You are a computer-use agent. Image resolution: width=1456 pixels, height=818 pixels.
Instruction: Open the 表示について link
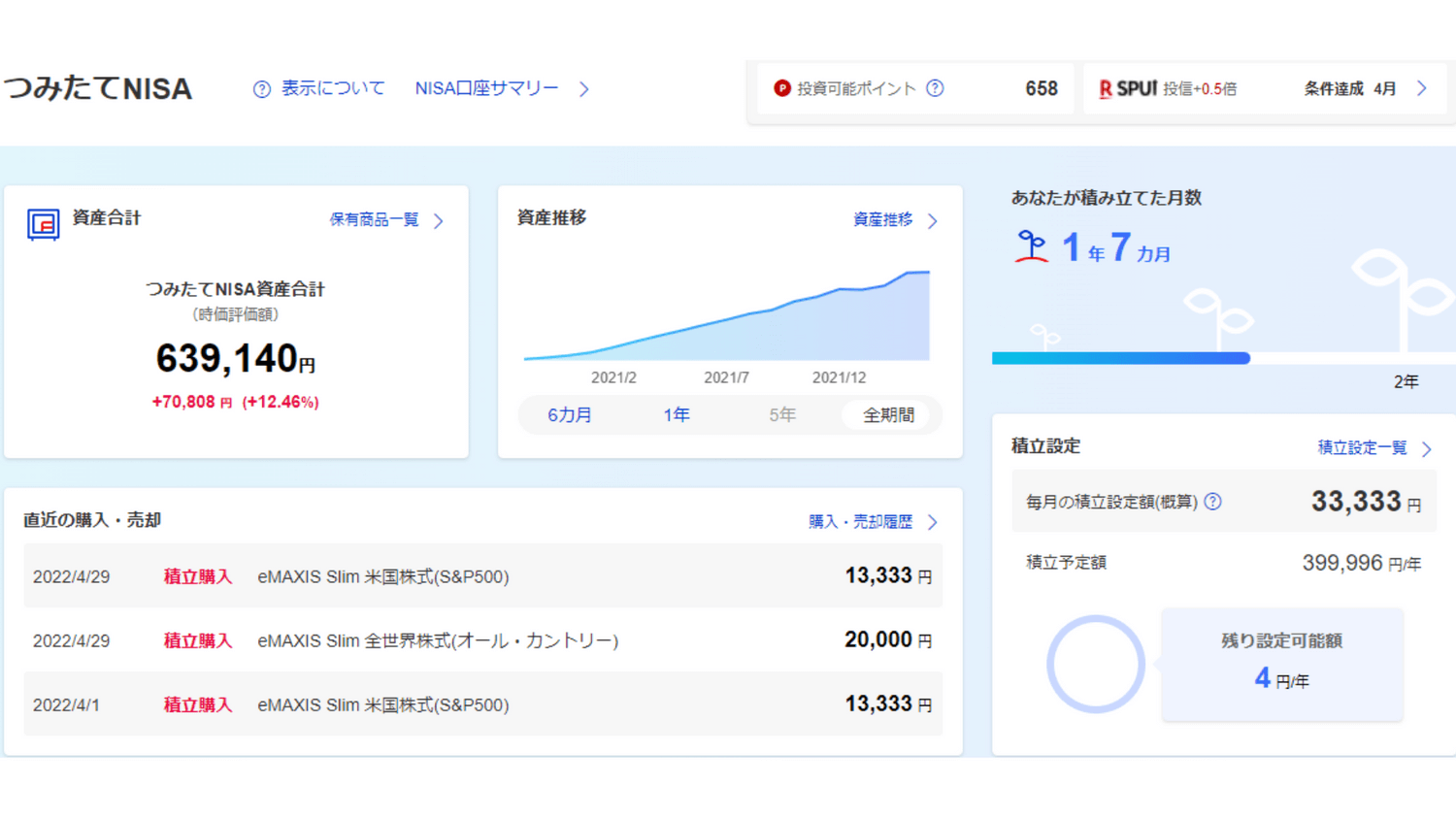coord(333,88)
